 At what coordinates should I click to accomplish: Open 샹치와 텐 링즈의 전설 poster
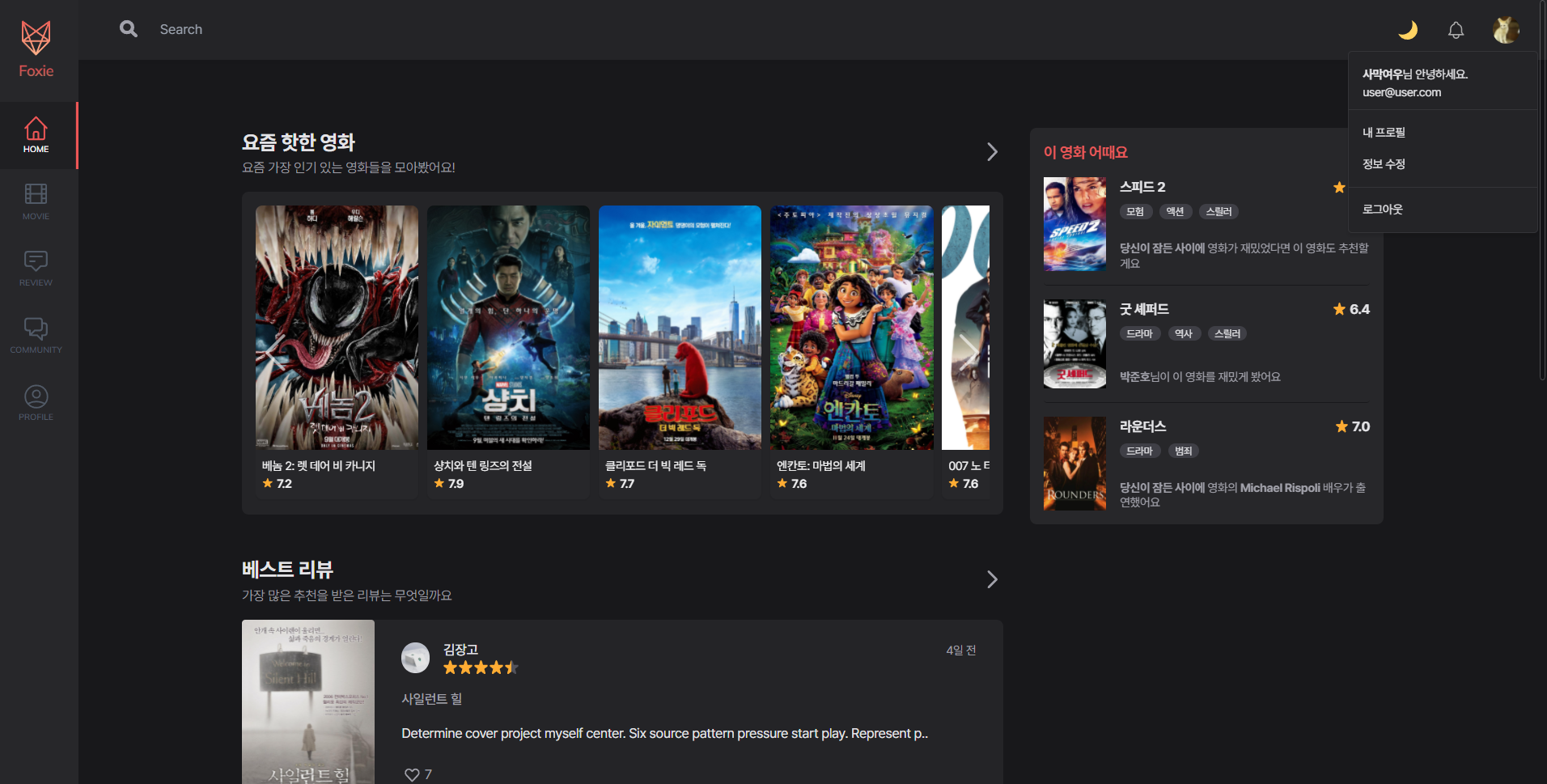click(508, 328)
